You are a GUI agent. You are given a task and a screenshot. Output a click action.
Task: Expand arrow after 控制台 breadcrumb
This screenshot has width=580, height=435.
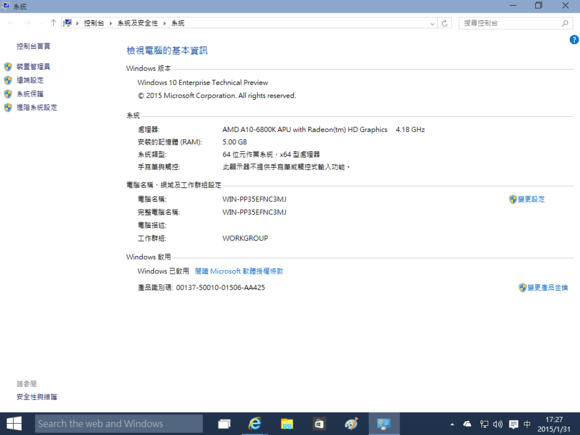click(110, 23)
